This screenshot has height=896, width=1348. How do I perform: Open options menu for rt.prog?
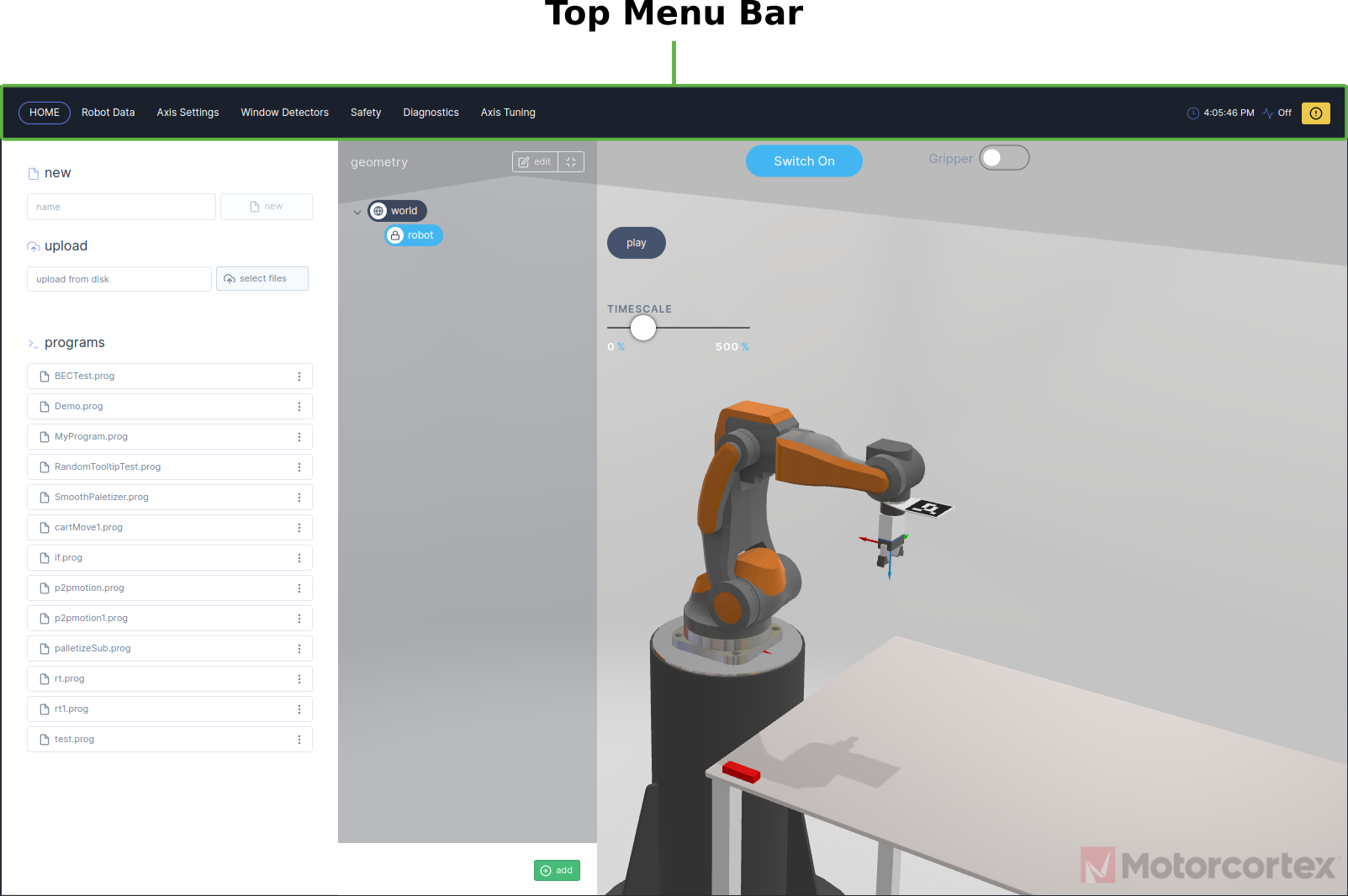click(x=299, y=679)
